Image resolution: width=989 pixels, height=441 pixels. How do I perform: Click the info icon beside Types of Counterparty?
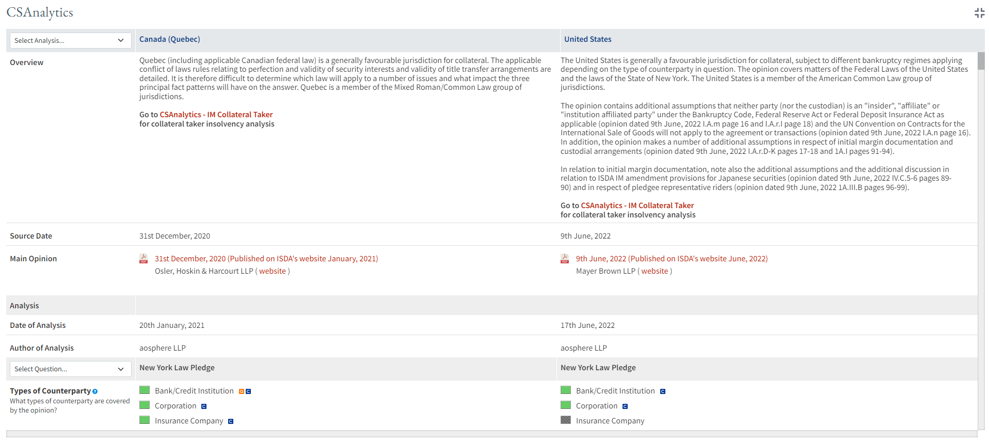[95, 392]
